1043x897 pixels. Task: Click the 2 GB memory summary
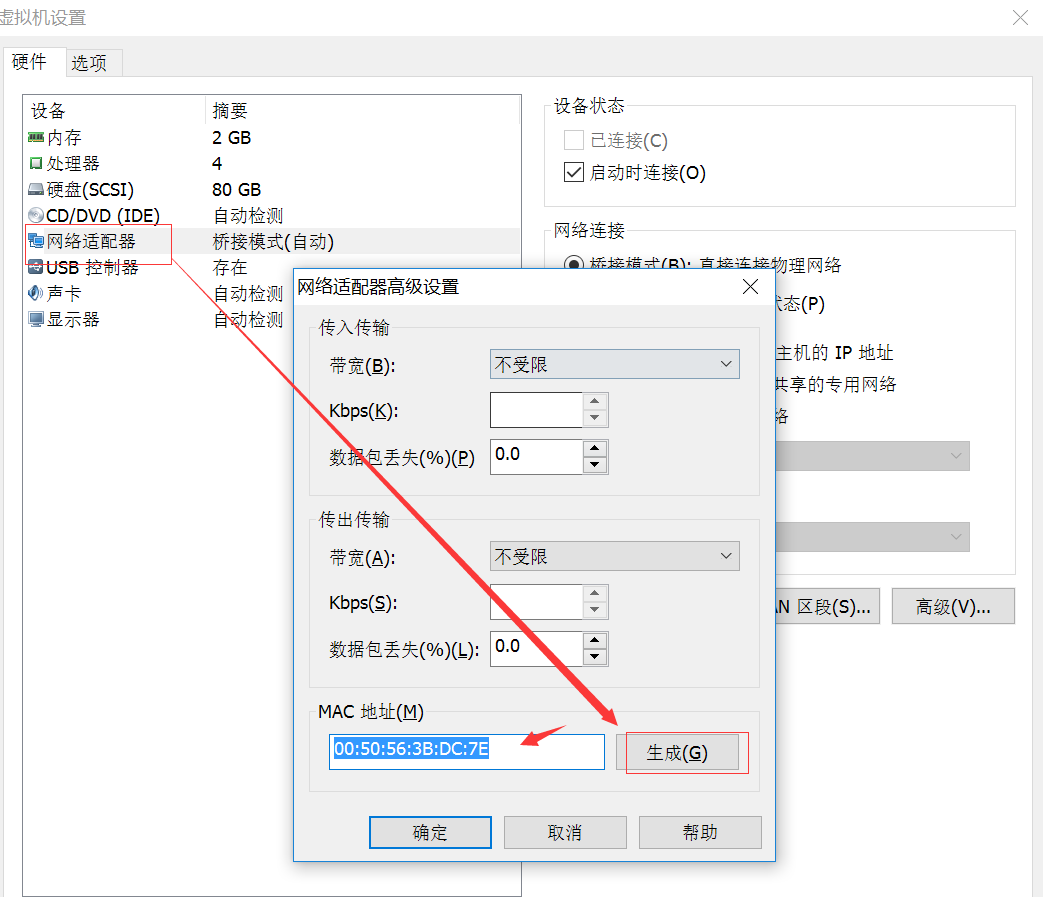[x=231, y=138]
